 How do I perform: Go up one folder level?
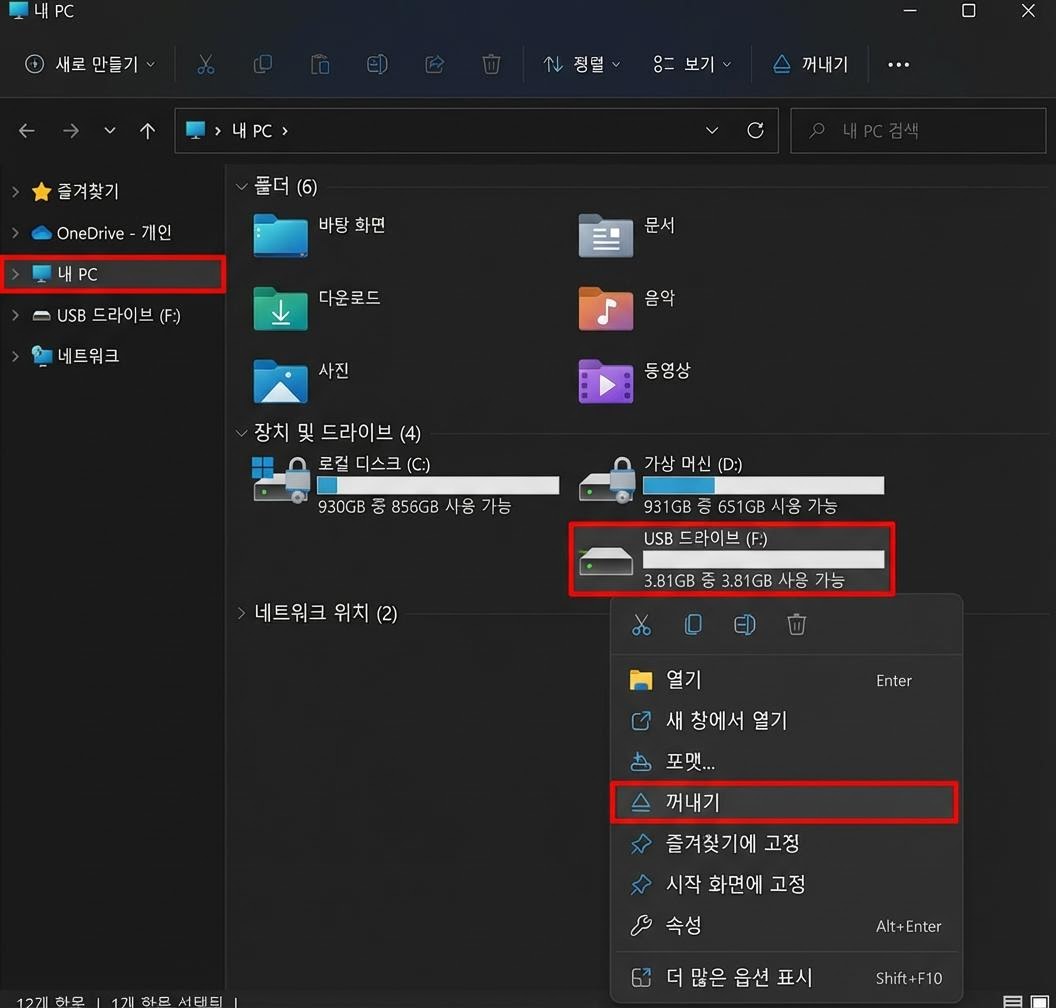click(148, 131)
